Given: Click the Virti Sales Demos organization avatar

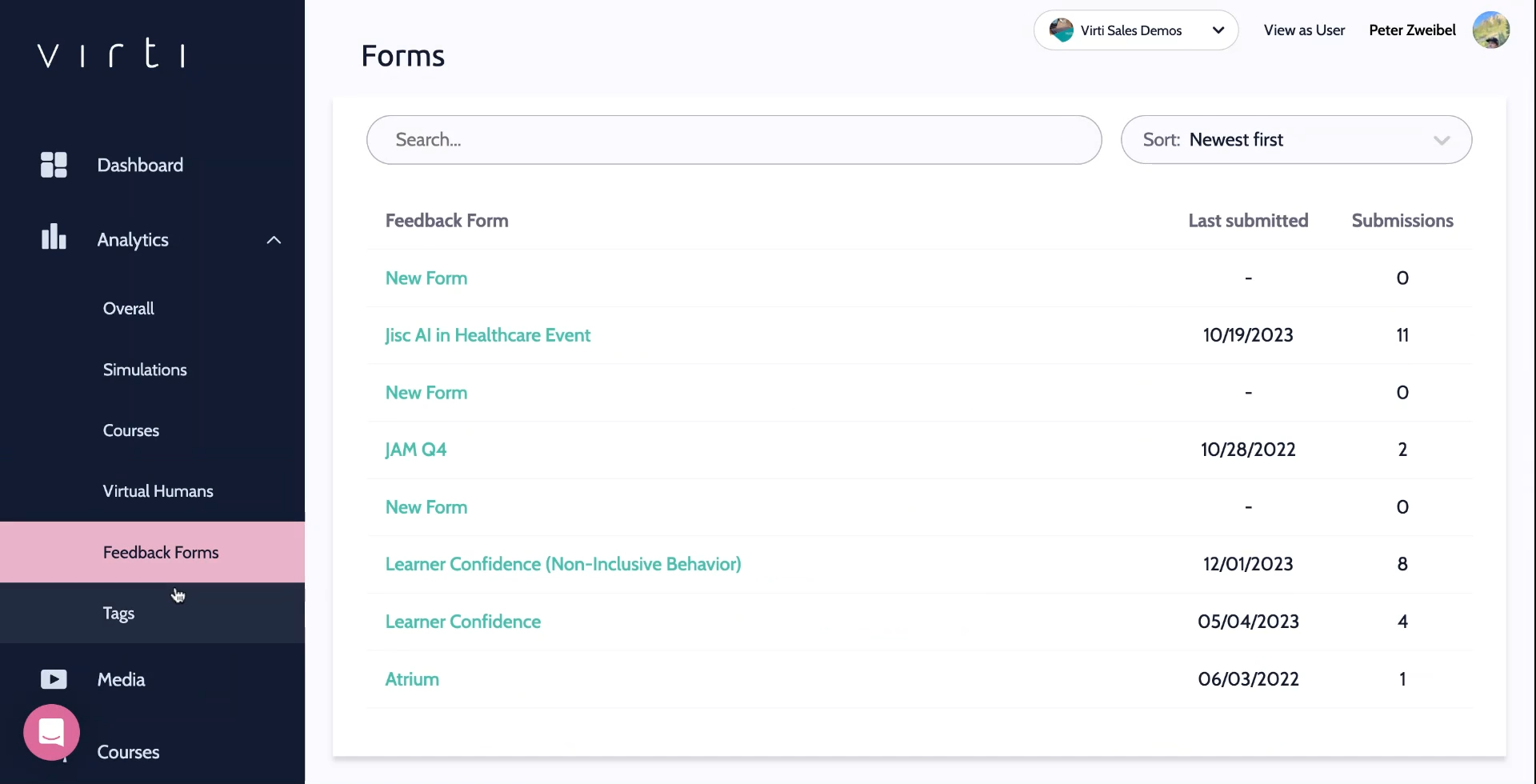Looking at the screenshot, I should 1061,30.
